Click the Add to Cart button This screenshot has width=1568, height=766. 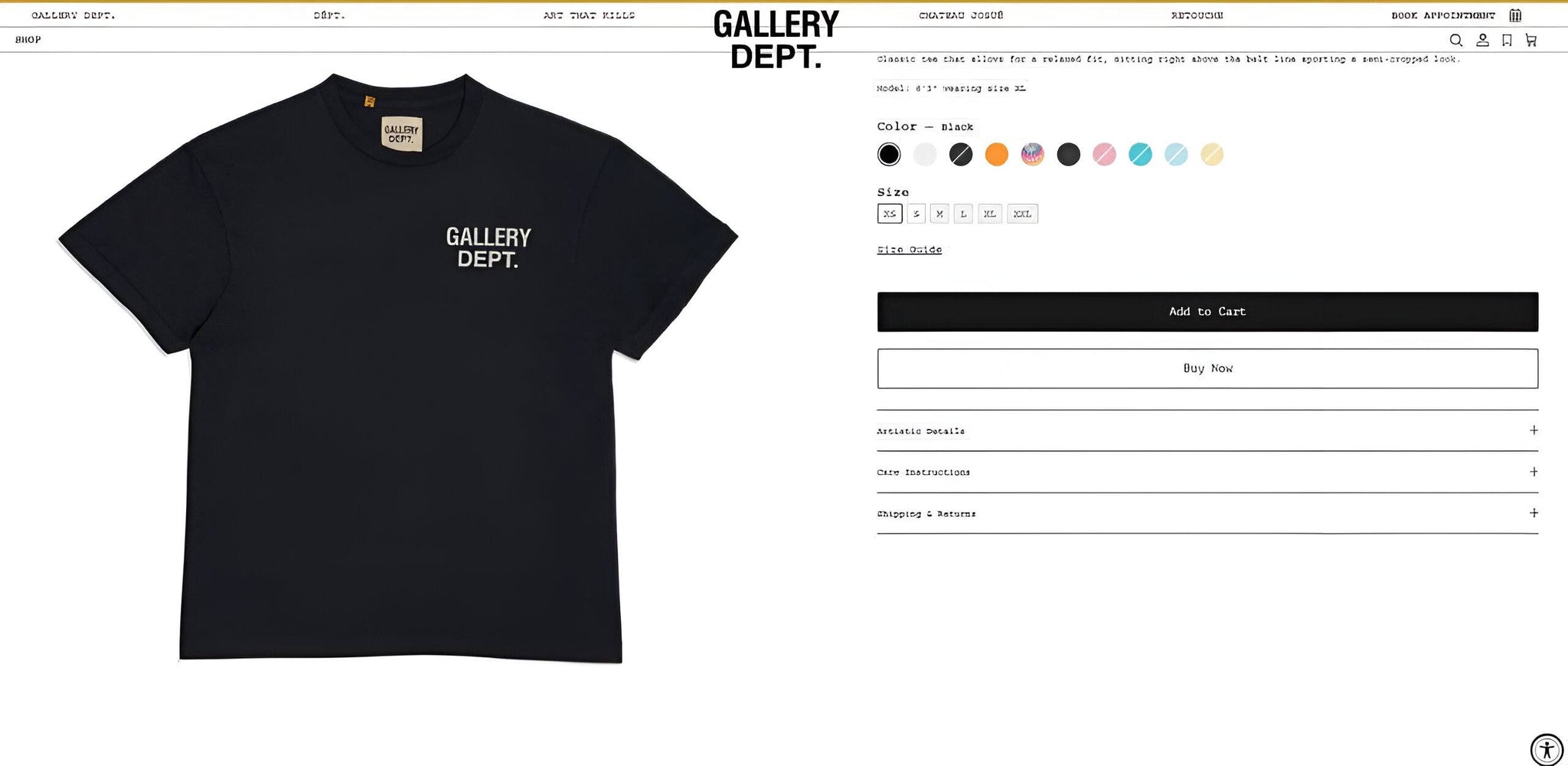1207,312
